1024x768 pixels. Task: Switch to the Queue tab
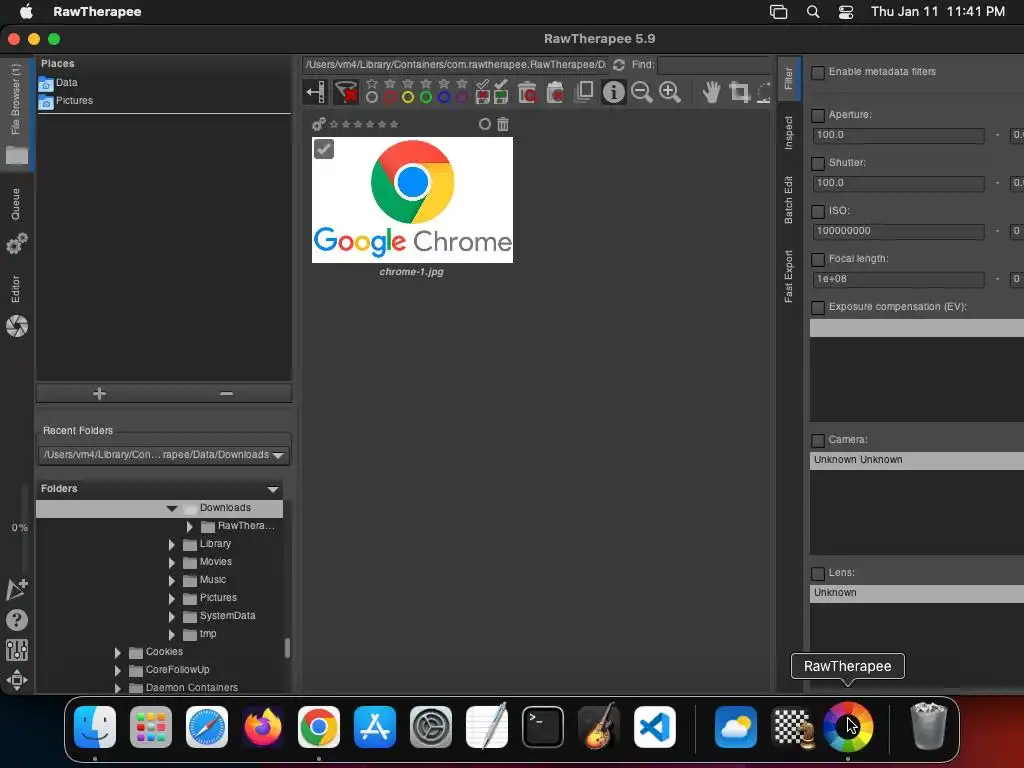(16, 221)
